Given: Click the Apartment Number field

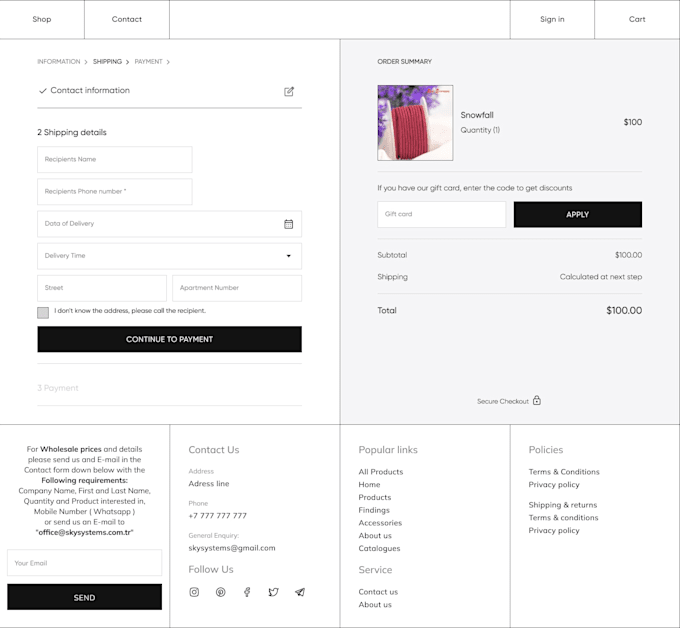Looking at the screenshot, I should point(237,288).
